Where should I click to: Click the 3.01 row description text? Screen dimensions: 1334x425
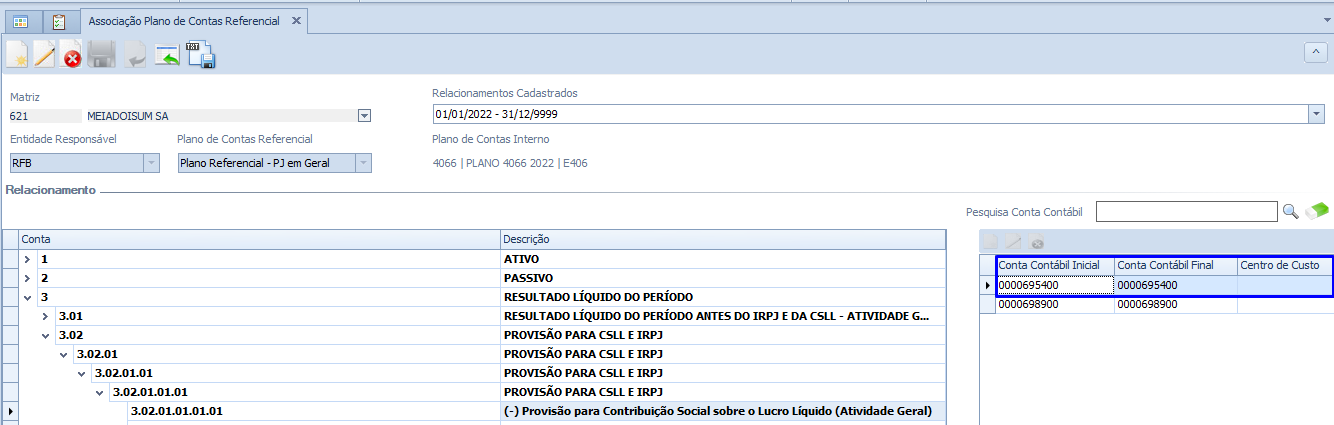coord(717,316)
